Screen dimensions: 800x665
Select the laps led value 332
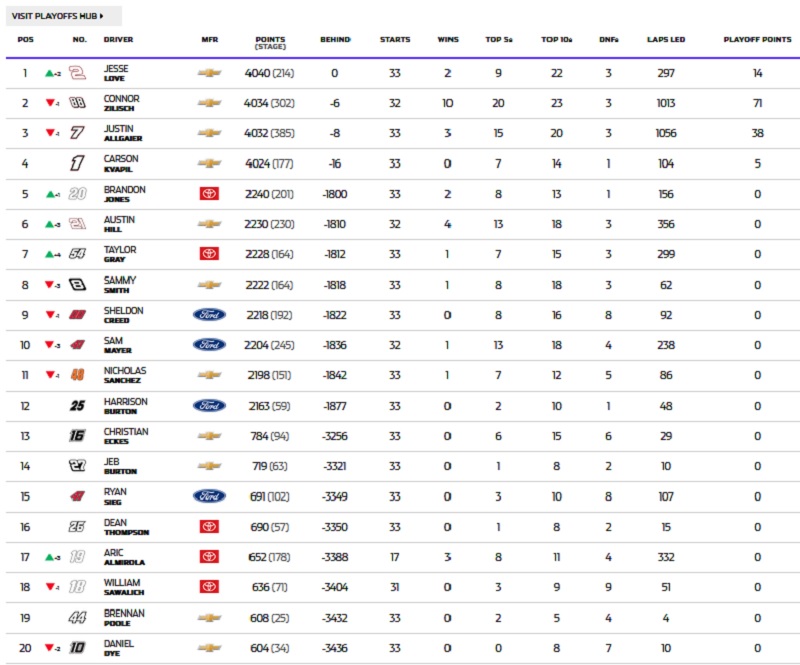[x=666, y=557]
